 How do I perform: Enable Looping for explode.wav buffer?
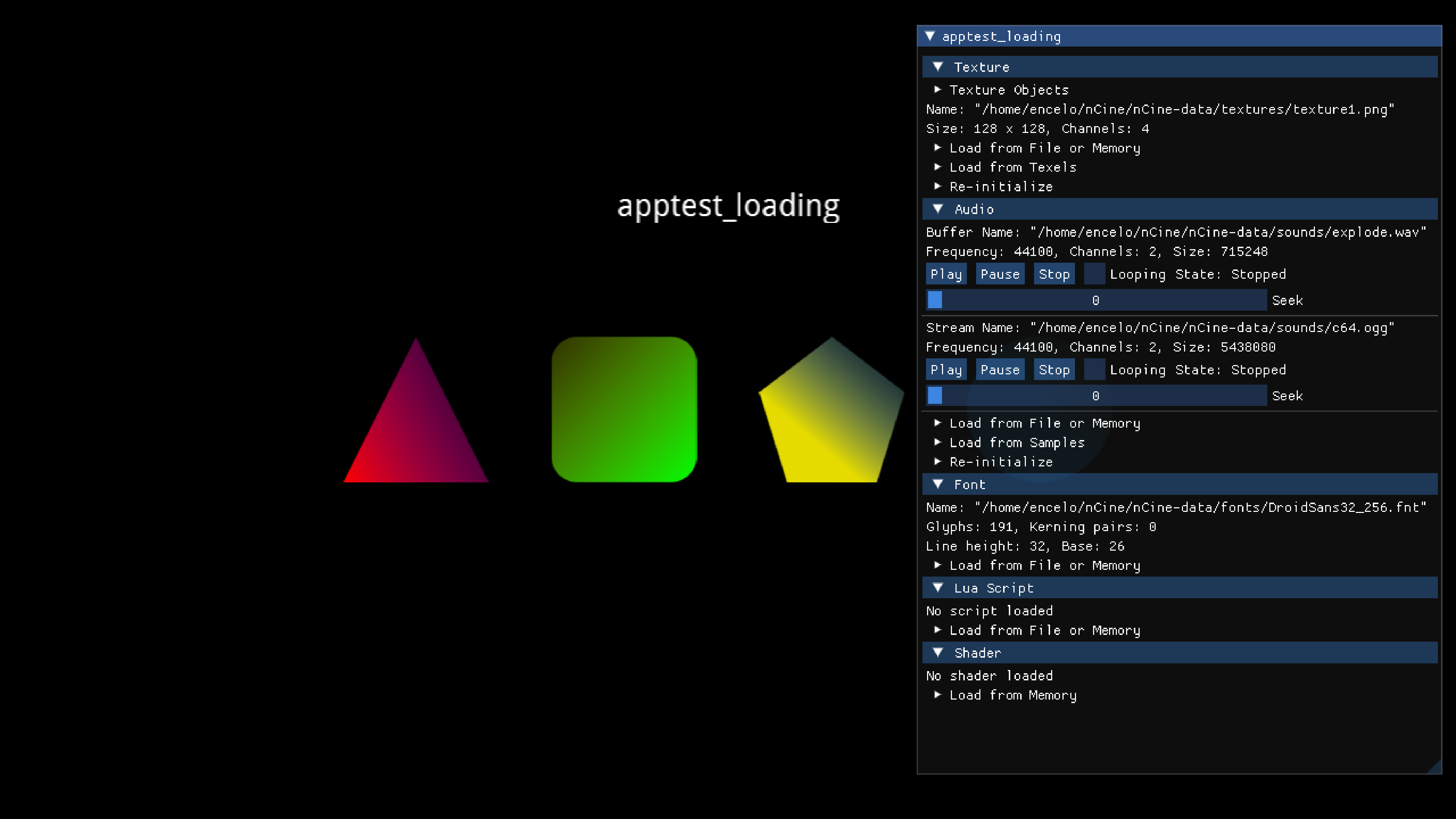(1094, 274)
